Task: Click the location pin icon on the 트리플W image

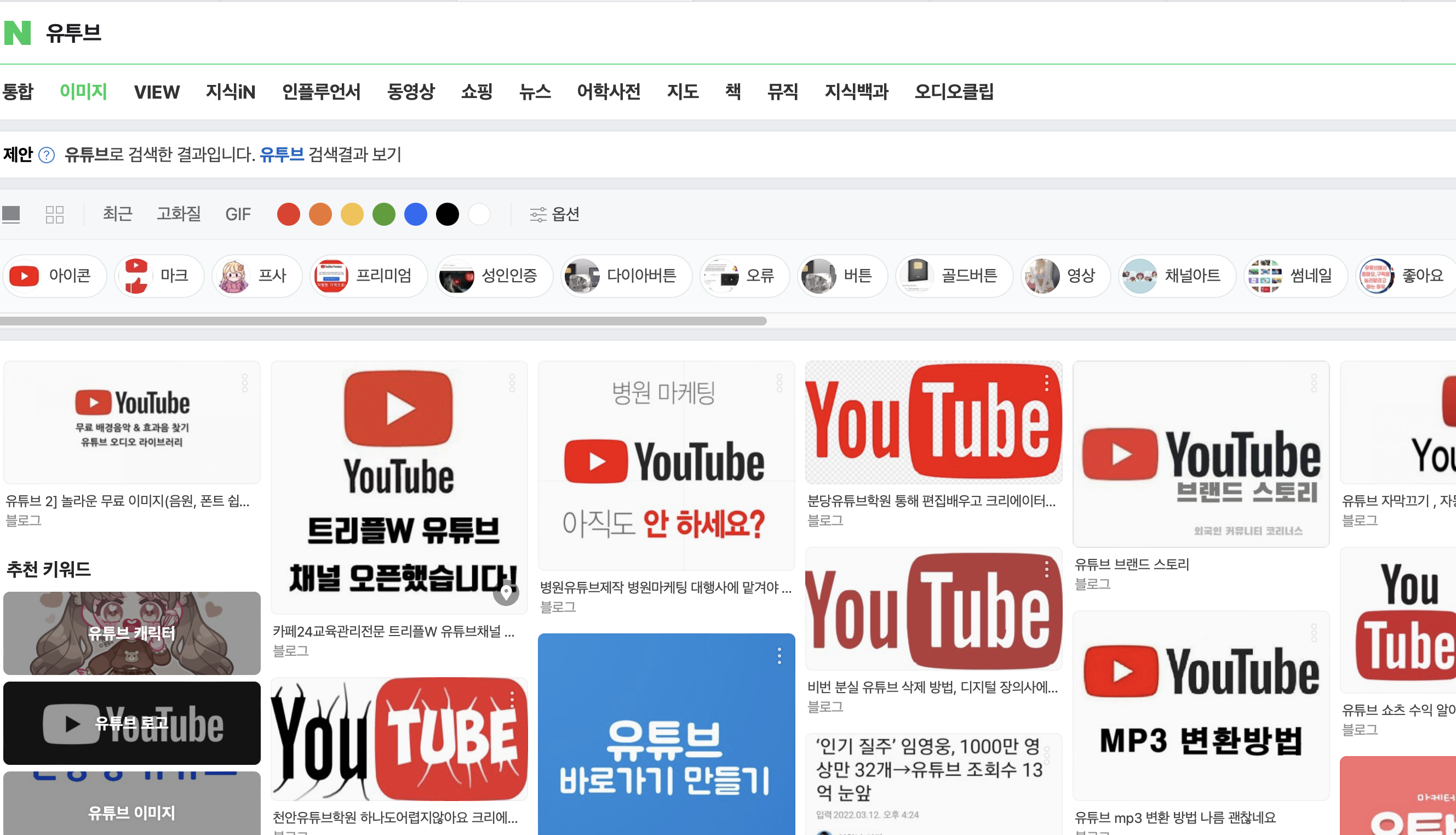Action: pos(506,592)
